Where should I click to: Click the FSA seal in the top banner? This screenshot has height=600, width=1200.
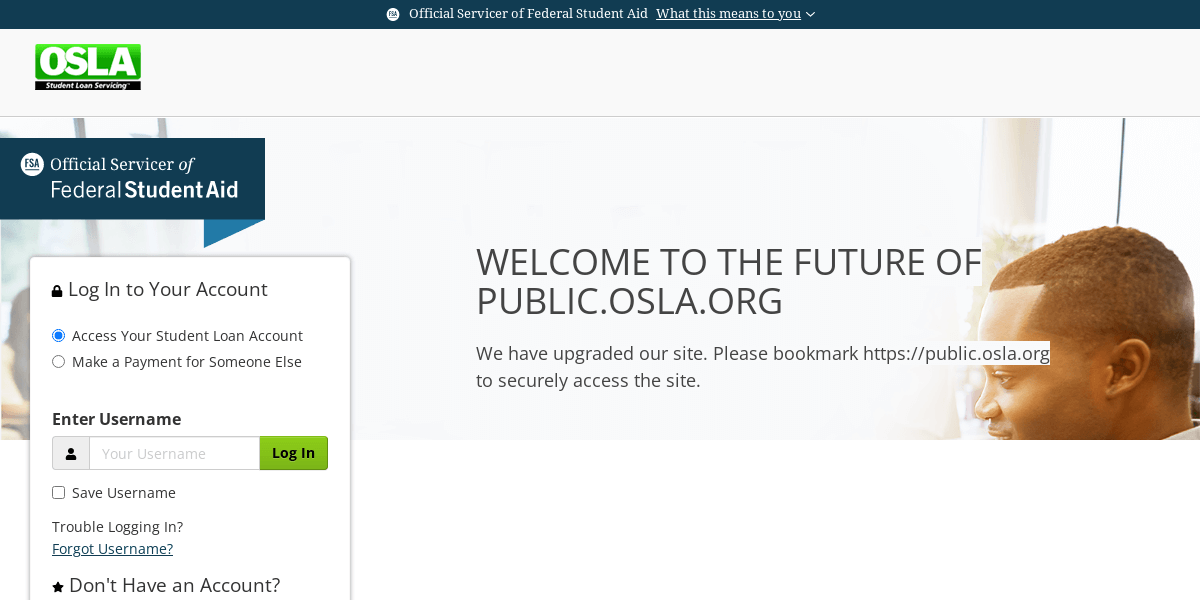pyautogui.click(x=393, y=14)
